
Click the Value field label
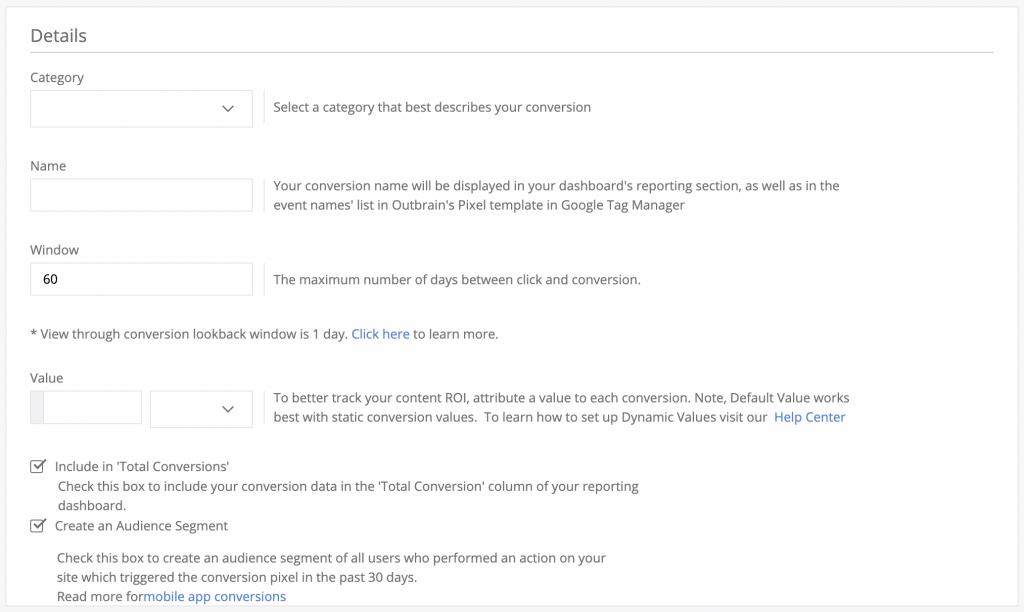coord(46,378)
